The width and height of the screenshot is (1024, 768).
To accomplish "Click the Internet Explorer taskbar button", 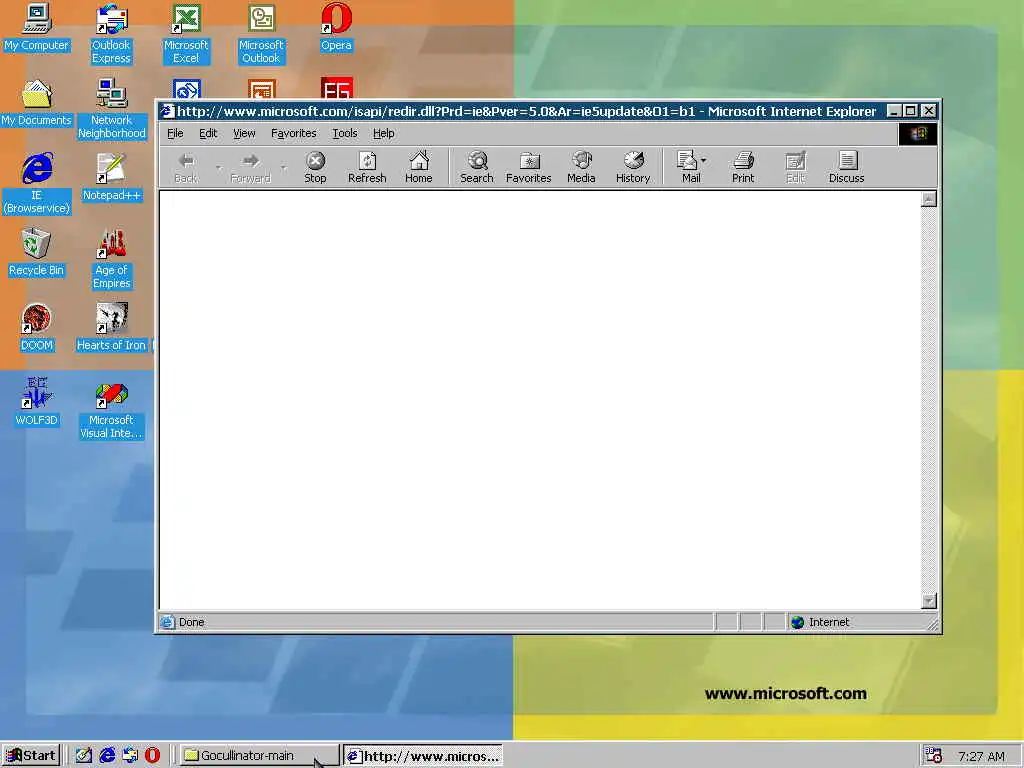I will point(423,756).
